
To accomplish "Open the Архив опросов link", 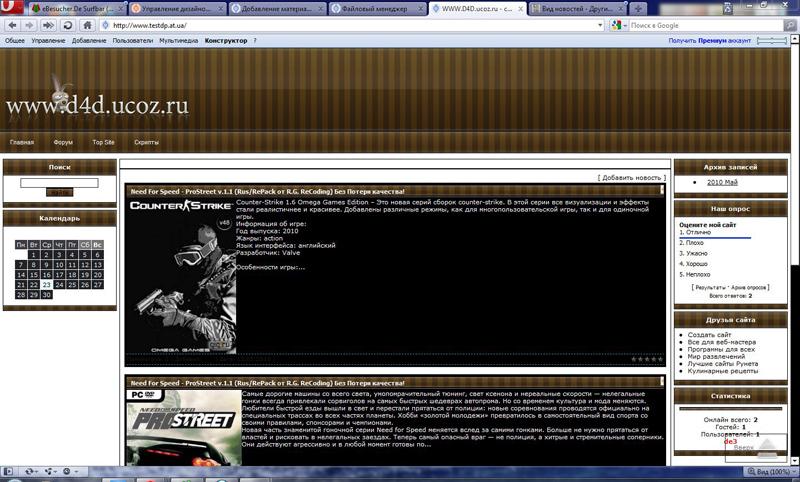I will (x=748, y=288).
